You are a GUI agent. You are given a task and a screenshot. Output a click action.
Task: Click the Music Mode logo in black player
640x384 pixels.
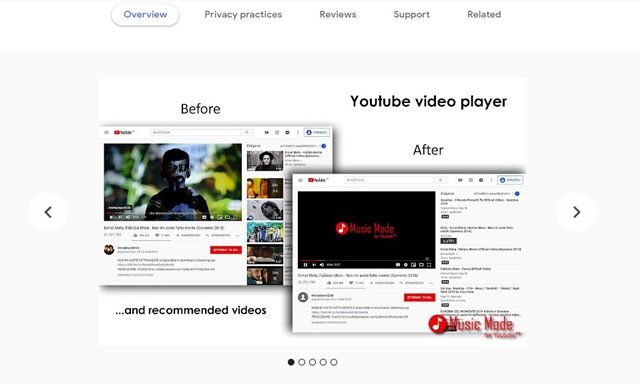pyautogui.click(x=365, y=230)
